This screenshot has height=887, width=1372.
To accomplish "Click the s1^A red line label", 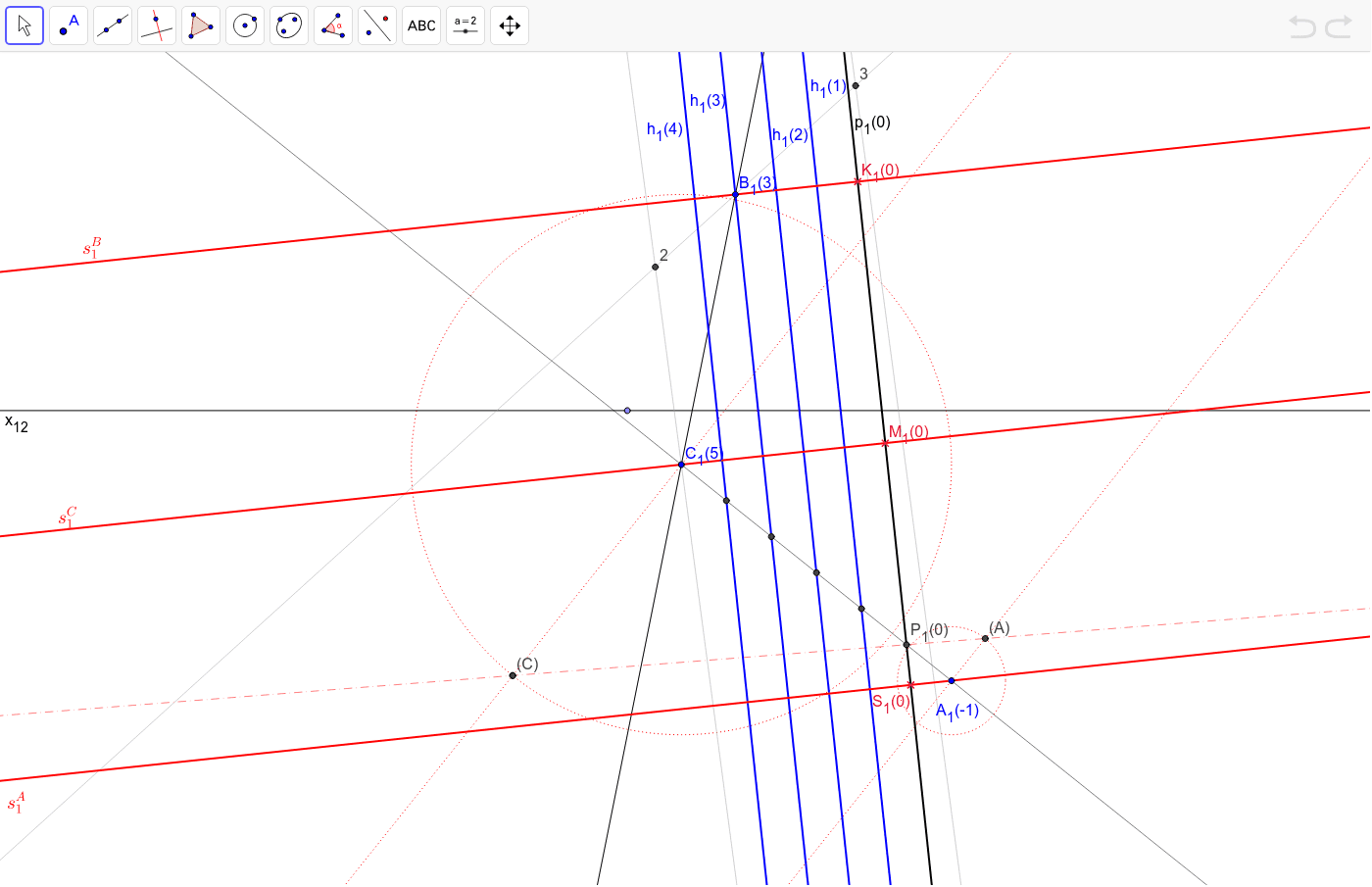I will (x=16, y=802).
